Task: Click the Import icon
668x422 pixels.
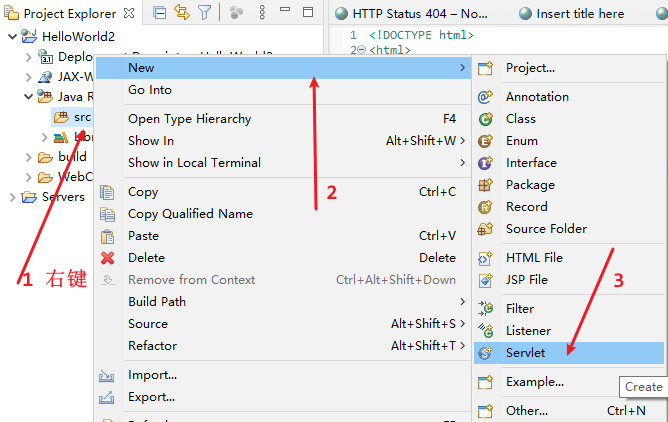Action: coord(107,375)
